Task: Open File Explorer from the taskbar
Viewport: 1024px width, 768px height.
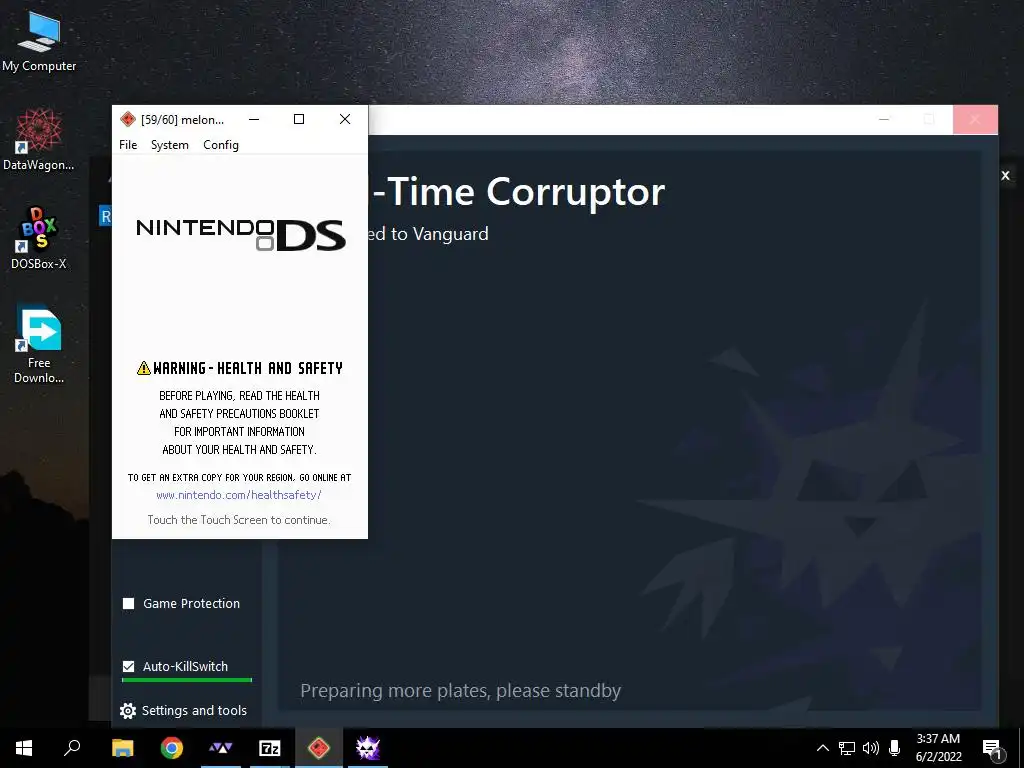Action: pos(122,748)
